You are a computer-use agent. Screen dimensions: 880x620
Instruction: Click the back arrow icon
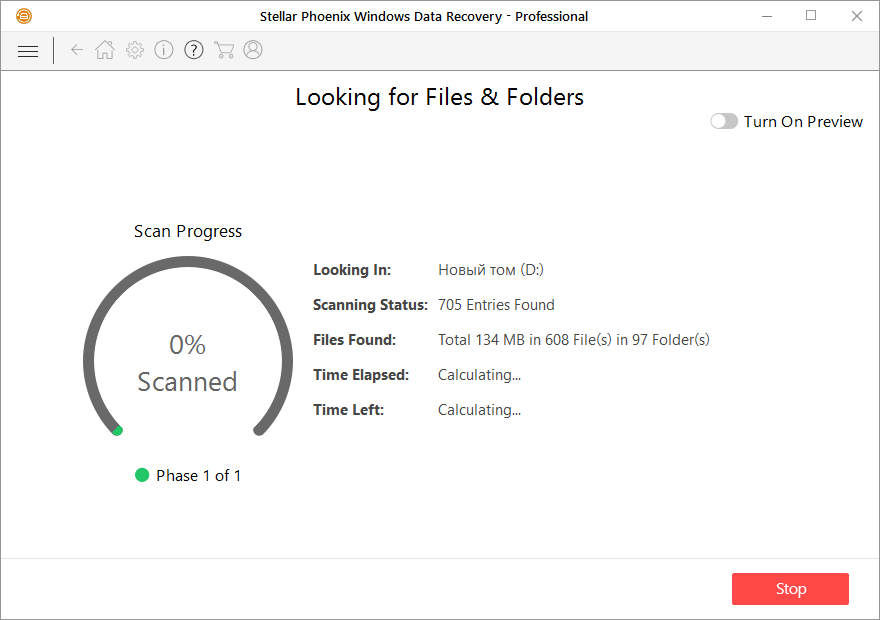(77, 50)
